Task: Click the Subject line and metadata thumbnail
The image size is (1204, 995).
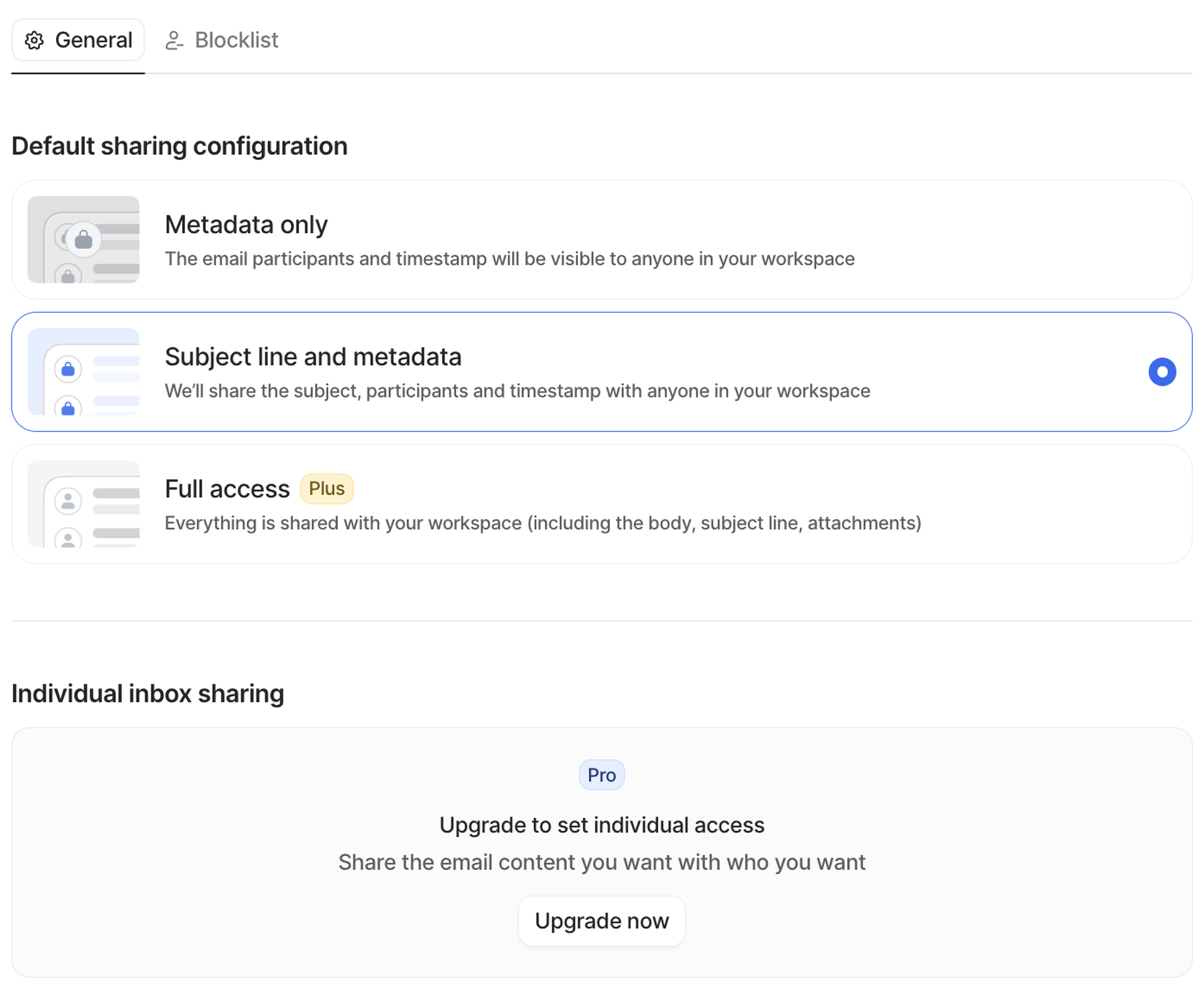Action: point(84,371)
